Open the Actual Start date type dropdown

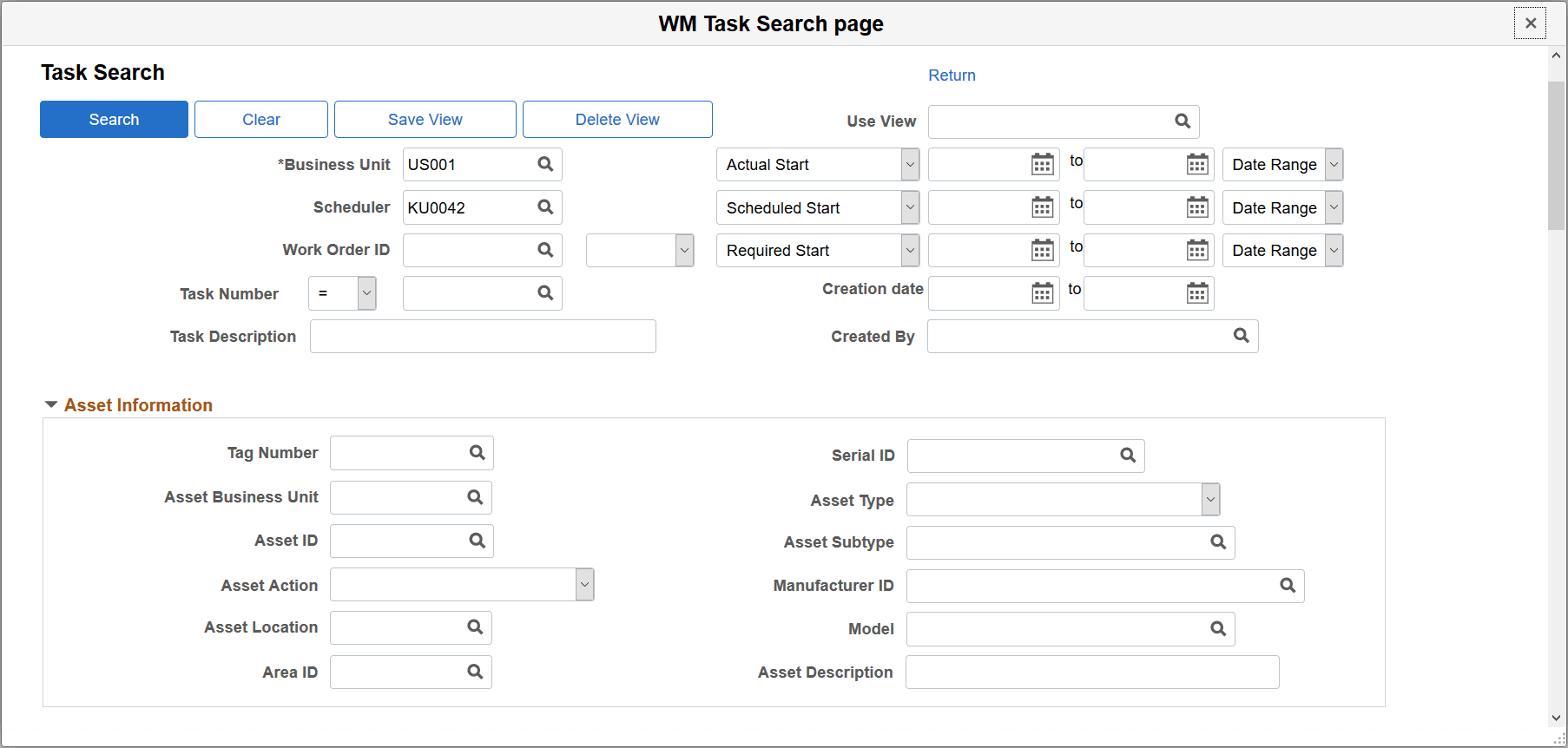818,164
